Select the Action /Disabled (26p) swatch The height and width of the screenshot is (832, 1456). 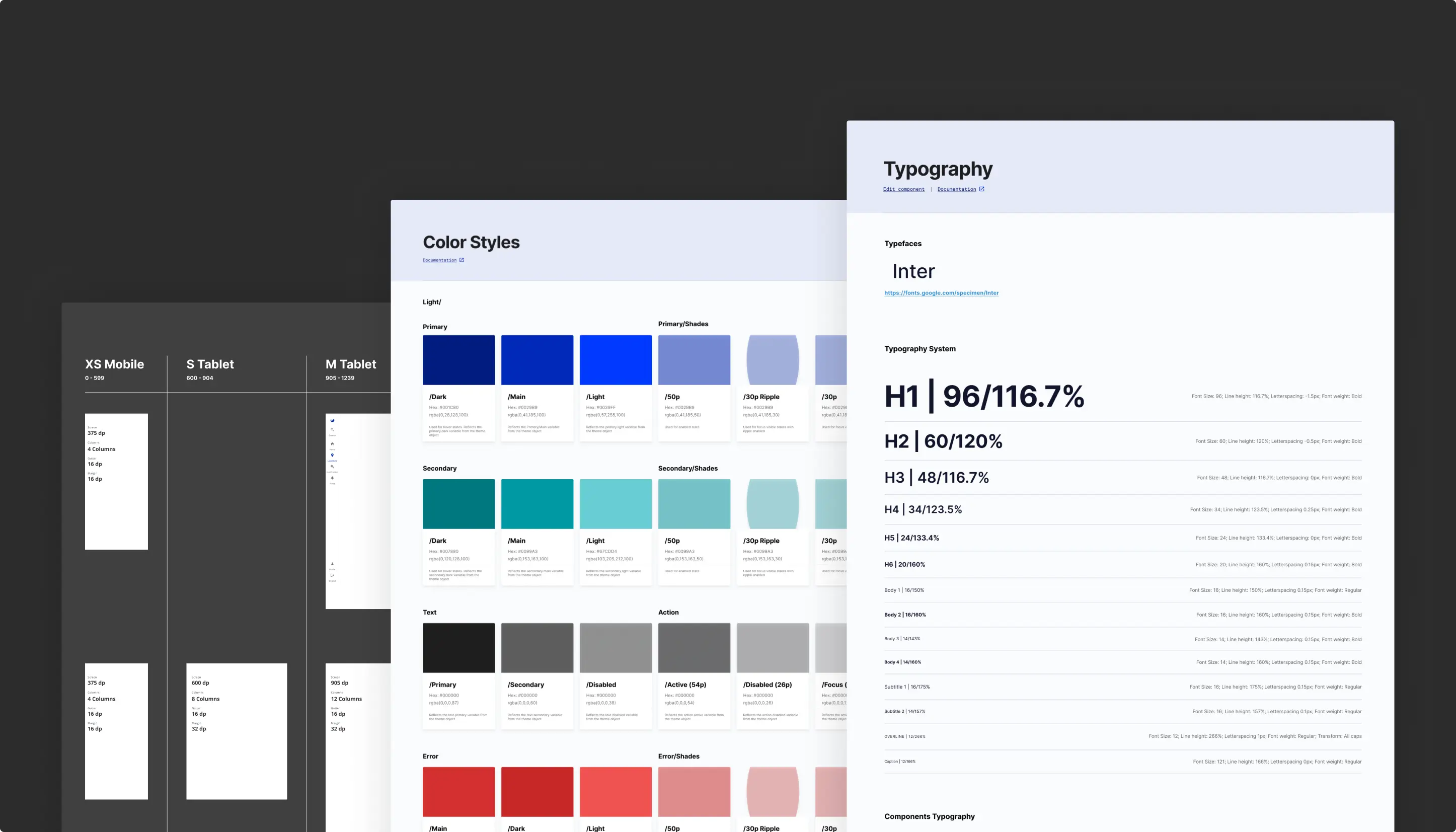[772, 648]
